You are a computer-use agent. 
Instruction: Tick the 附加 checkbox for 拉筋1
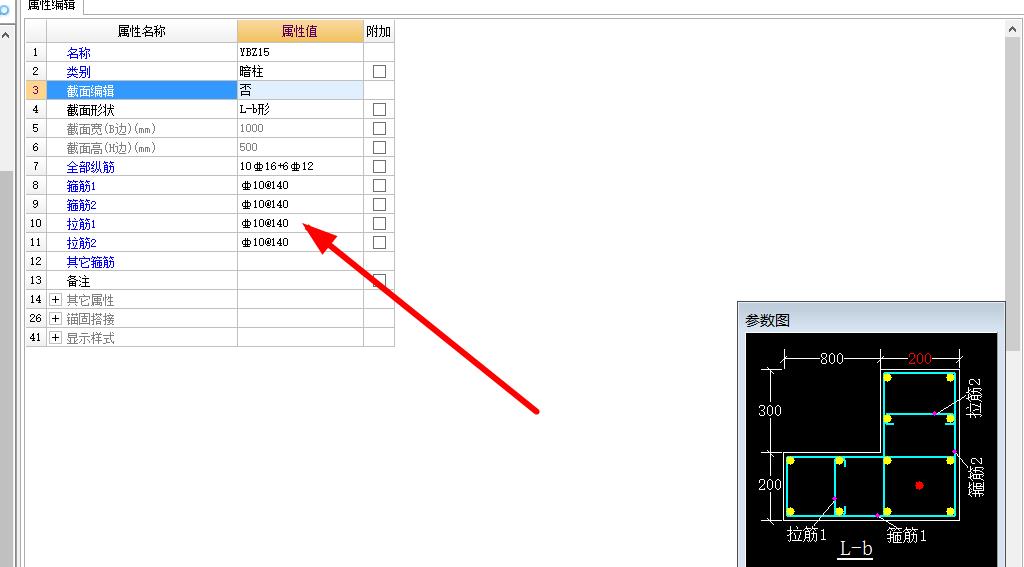pos(379,223)
